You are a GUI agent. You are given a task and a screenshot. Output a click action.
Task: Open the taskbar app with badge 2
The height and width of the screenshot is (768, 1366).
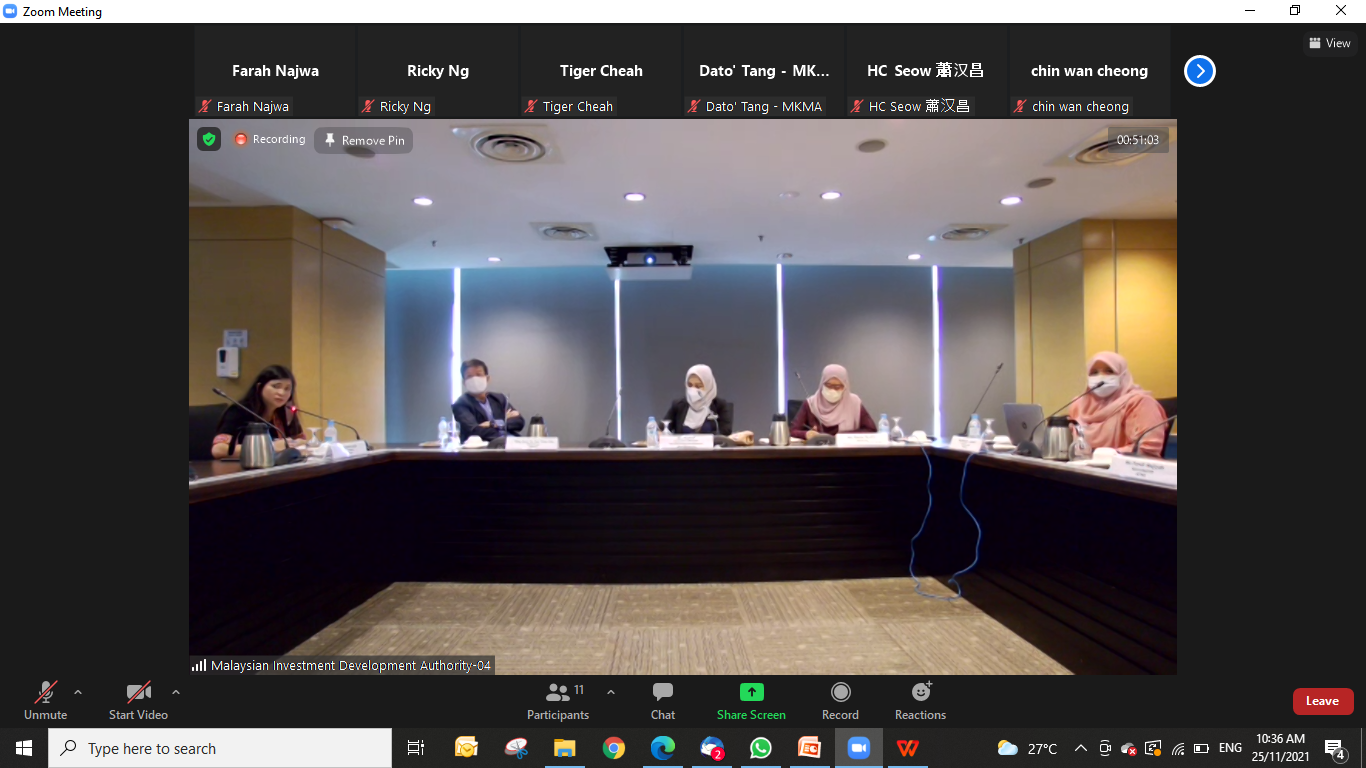[x=712, y=748]
